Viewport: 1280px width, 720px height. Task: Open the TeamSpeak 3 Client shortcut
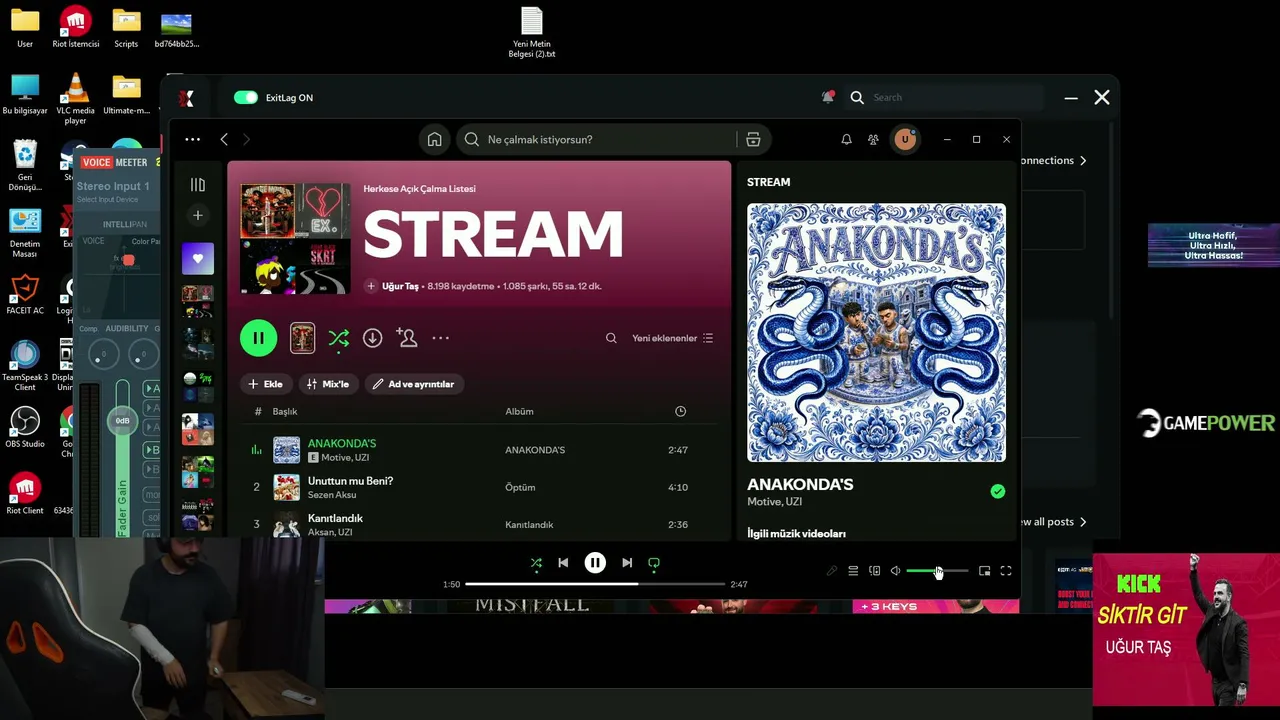(25, 366)
